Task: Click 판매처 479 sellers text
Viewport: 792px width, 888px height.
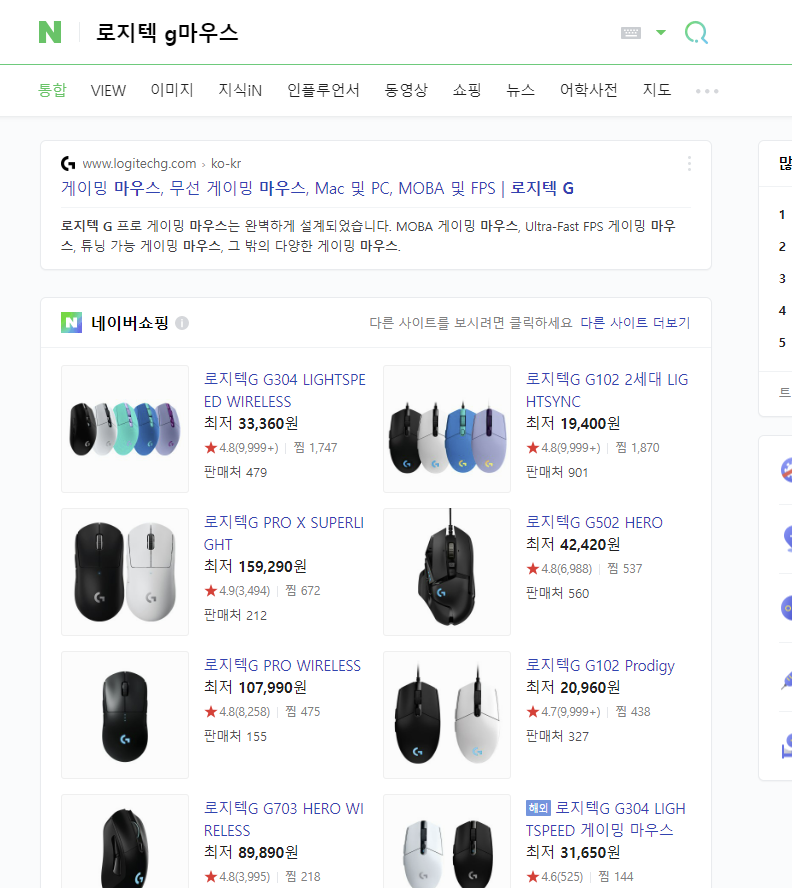Action: tap(235, 472)
